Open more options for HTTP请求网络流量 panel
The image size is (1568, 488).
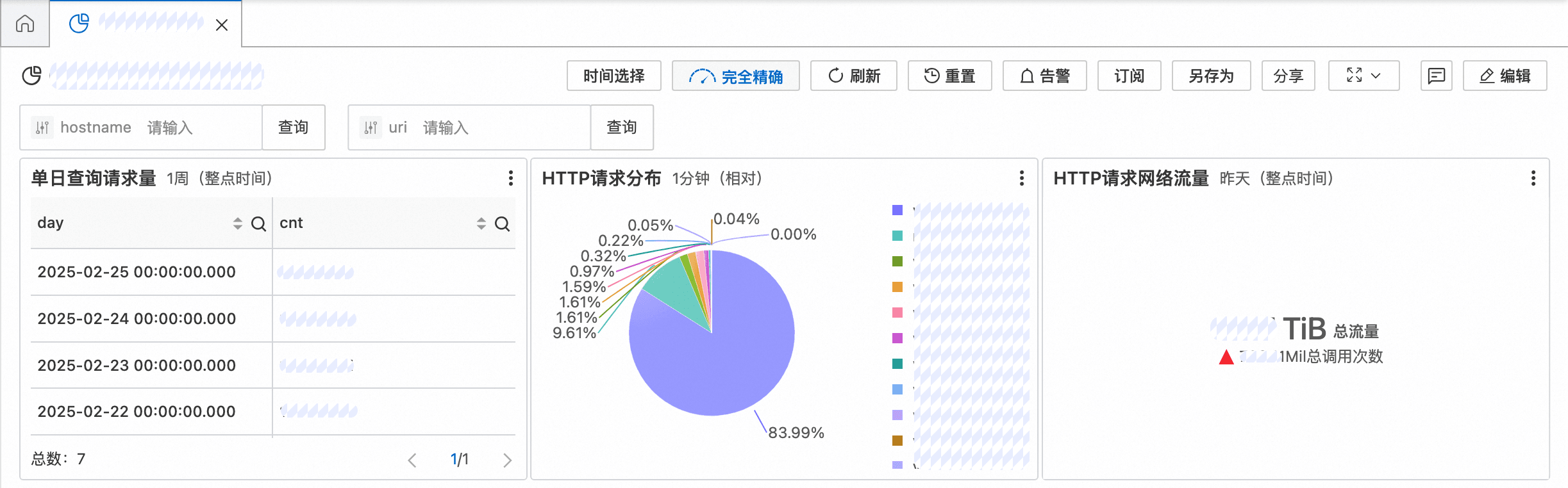(1533, 178)
